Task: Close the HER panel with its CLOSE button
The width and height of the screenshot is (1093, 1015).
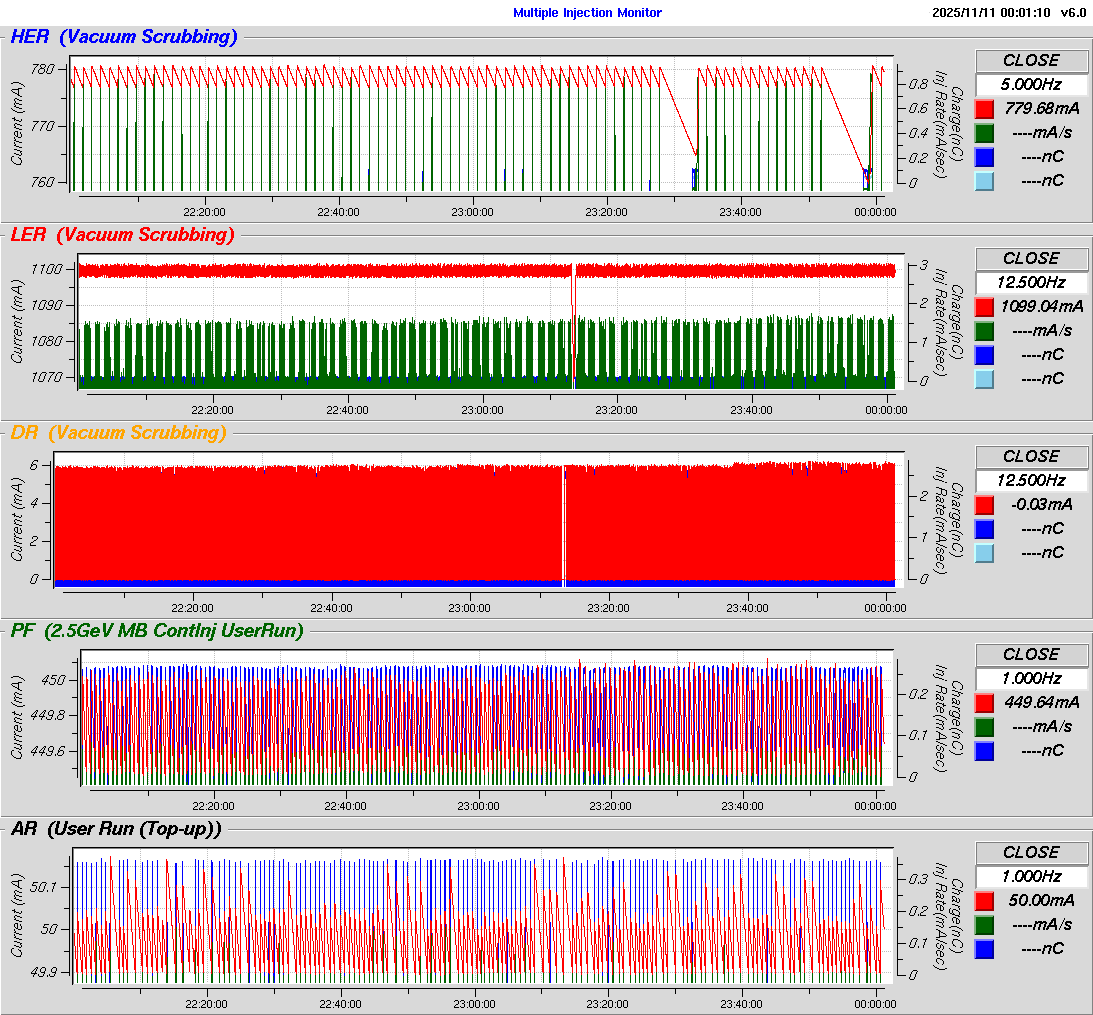Action: point(1031,61)
